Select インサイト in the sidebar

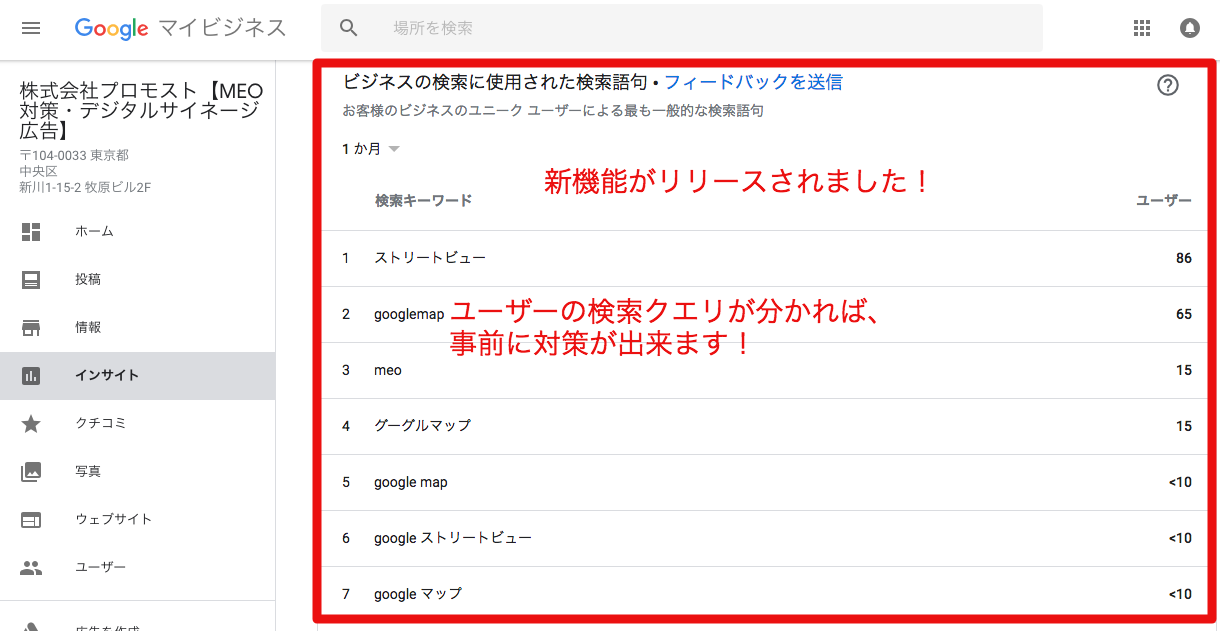tap(137, 375)
